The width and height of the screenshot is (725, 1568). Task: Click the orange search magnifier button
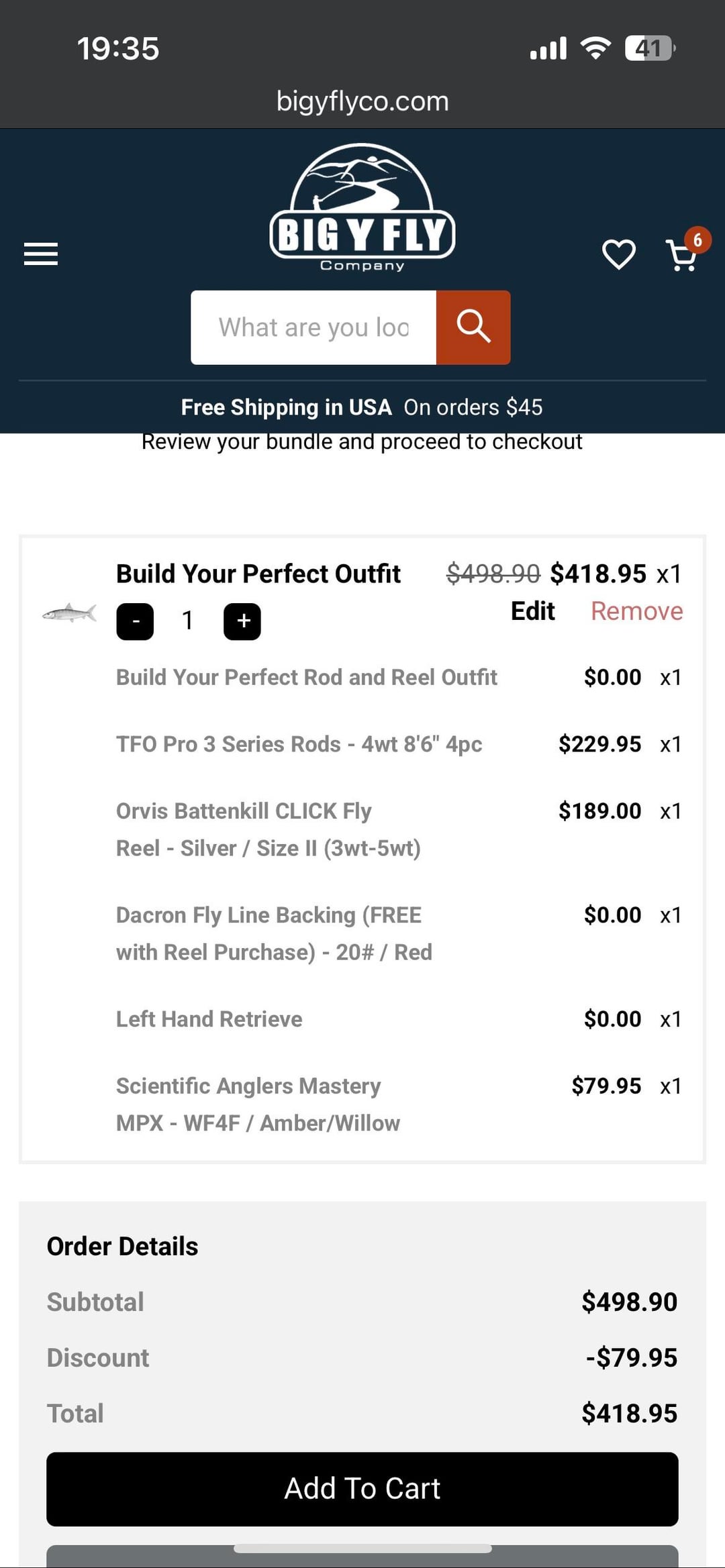473,327
